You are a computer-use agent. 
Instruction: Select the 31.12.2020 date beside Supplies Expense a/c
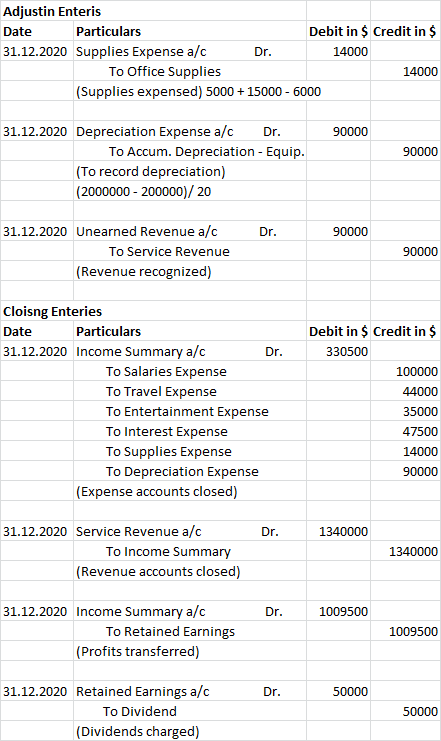coord(36,51)
